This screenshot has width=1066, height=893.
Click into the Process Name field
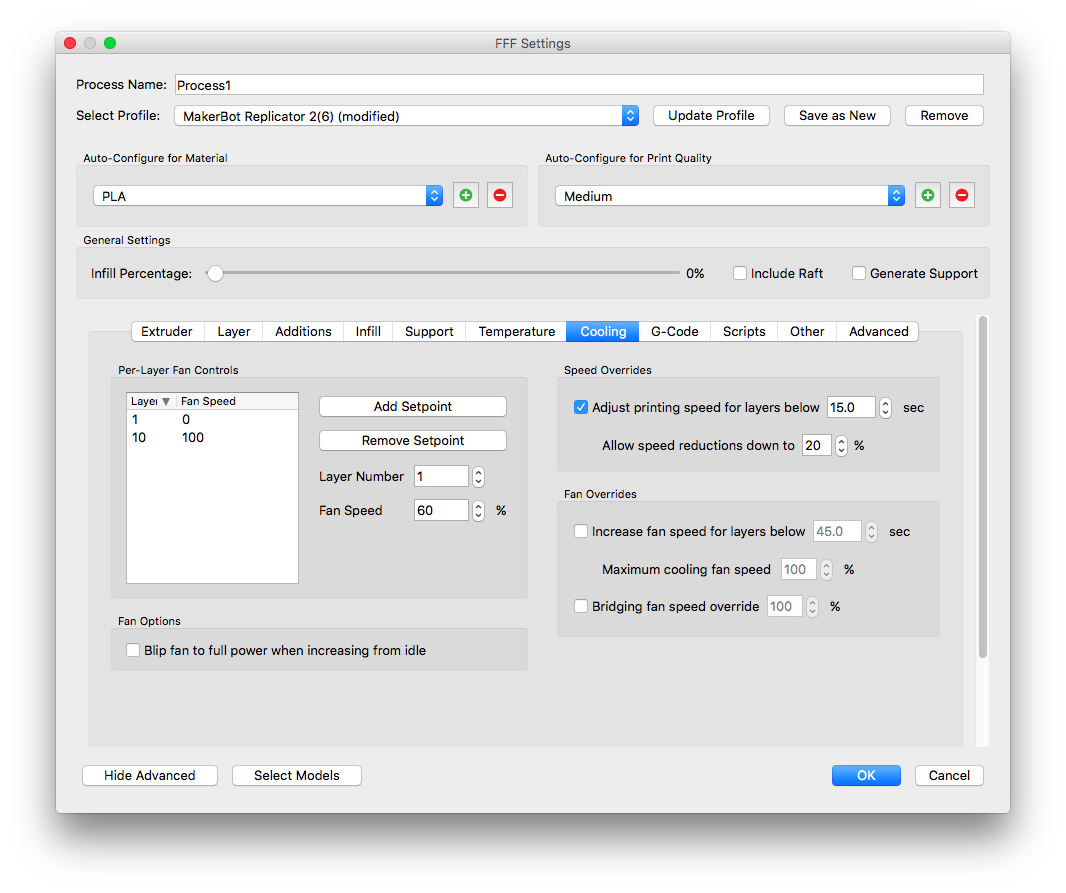(x=578, y=85)
